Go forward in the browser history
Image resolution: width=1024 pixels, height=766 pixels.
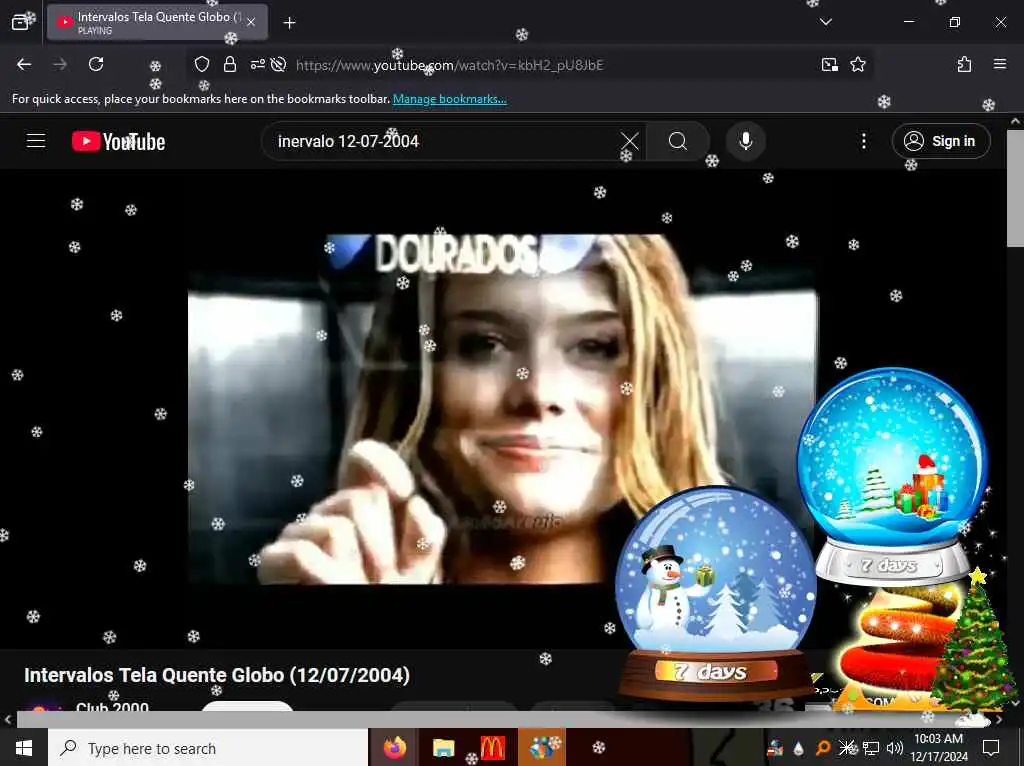coord(60,64)
